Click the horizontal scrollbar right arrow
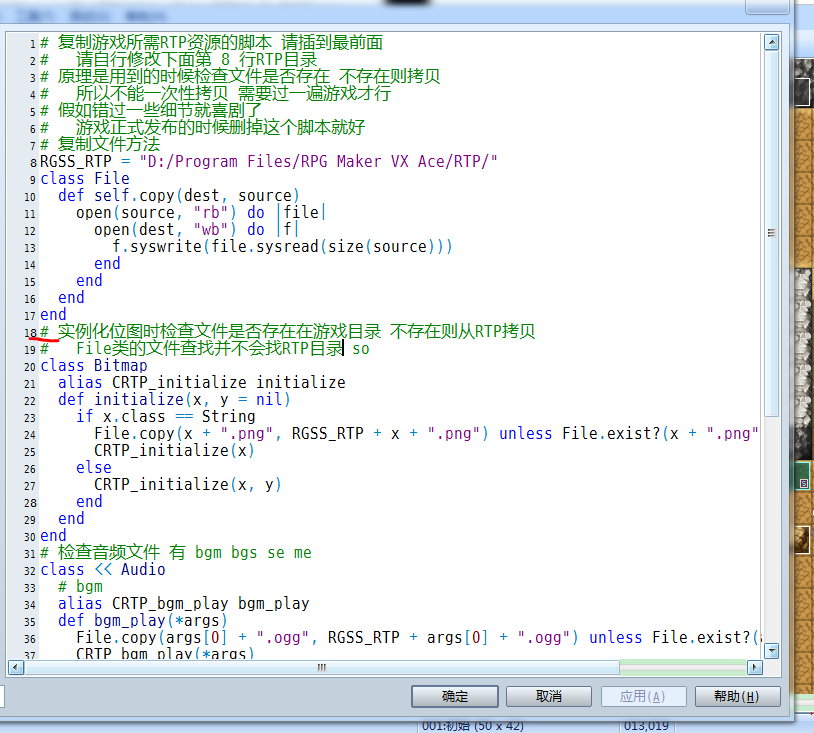The width and height of the screenshot is (814, 733). (754, 667)
